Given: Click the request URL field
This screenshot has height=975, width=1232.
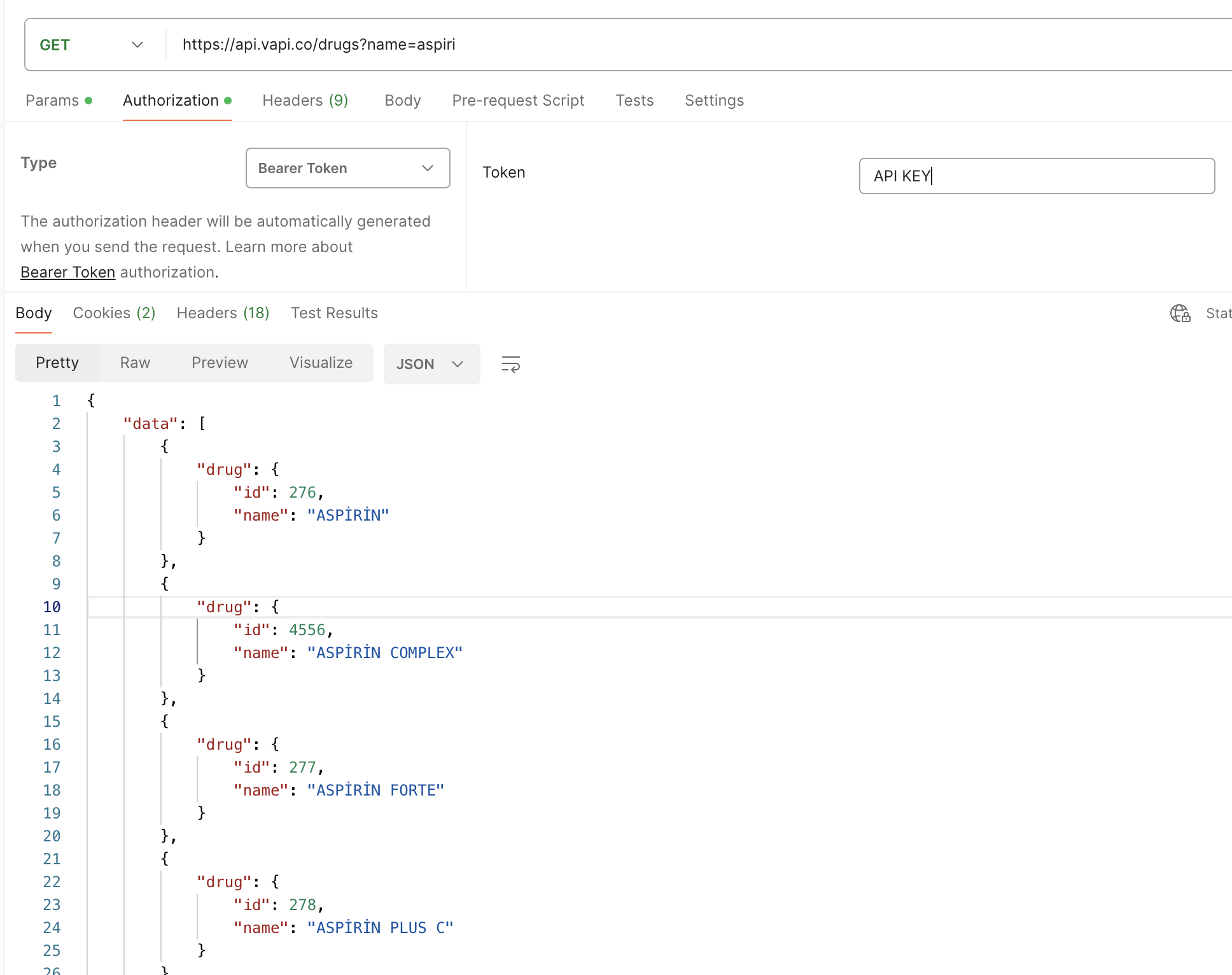Looking at the screenshot, I should (700, 45).
